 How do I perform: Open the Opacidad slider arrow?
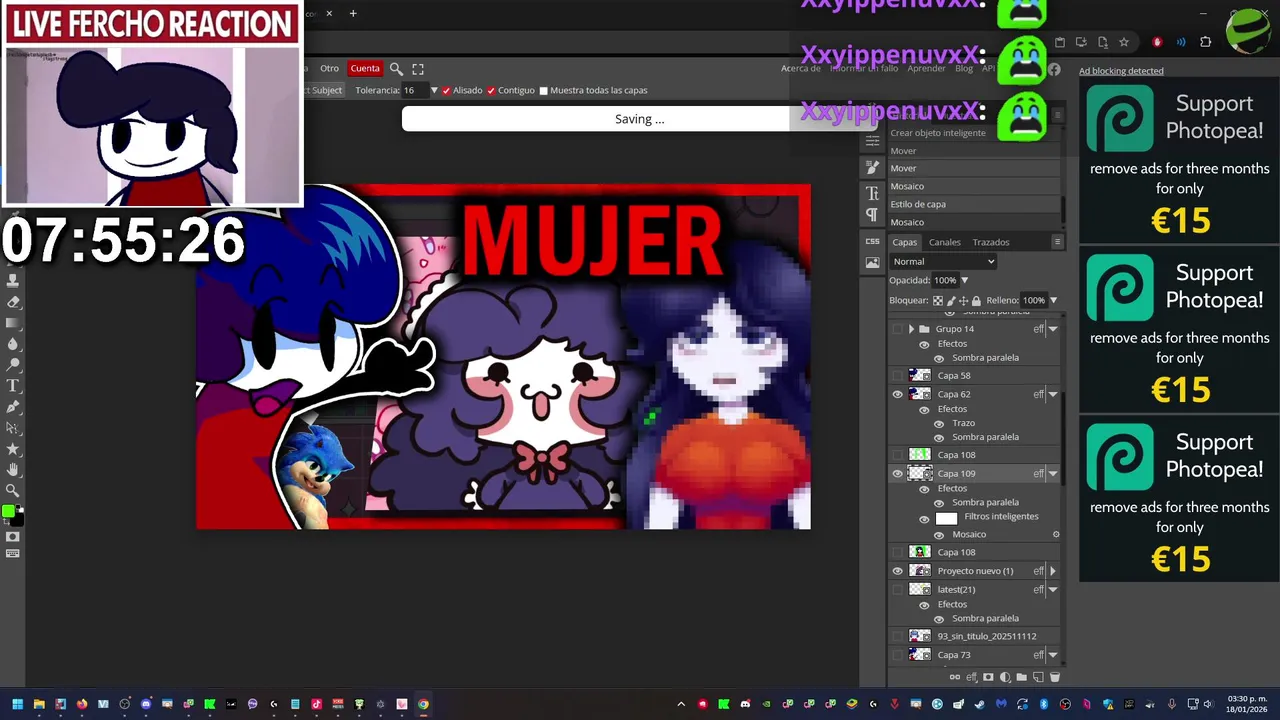point(964,280)
